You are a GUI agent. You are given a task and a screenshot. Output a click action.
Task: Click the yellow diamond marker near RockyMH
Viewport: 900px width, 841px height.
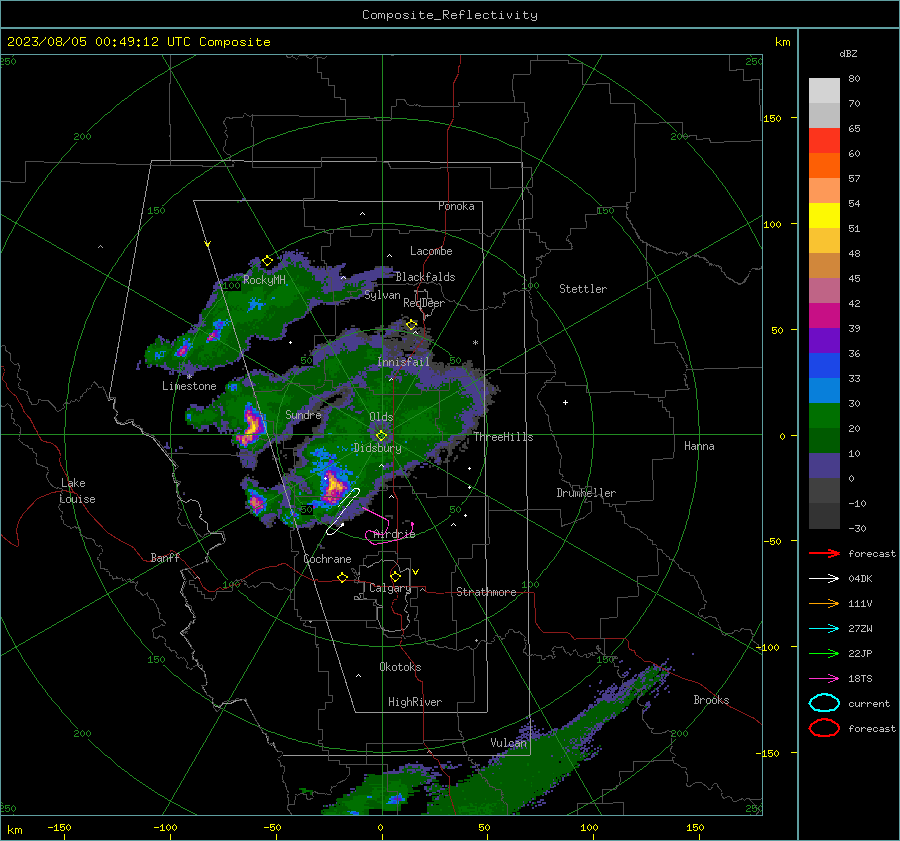point(267,261)
